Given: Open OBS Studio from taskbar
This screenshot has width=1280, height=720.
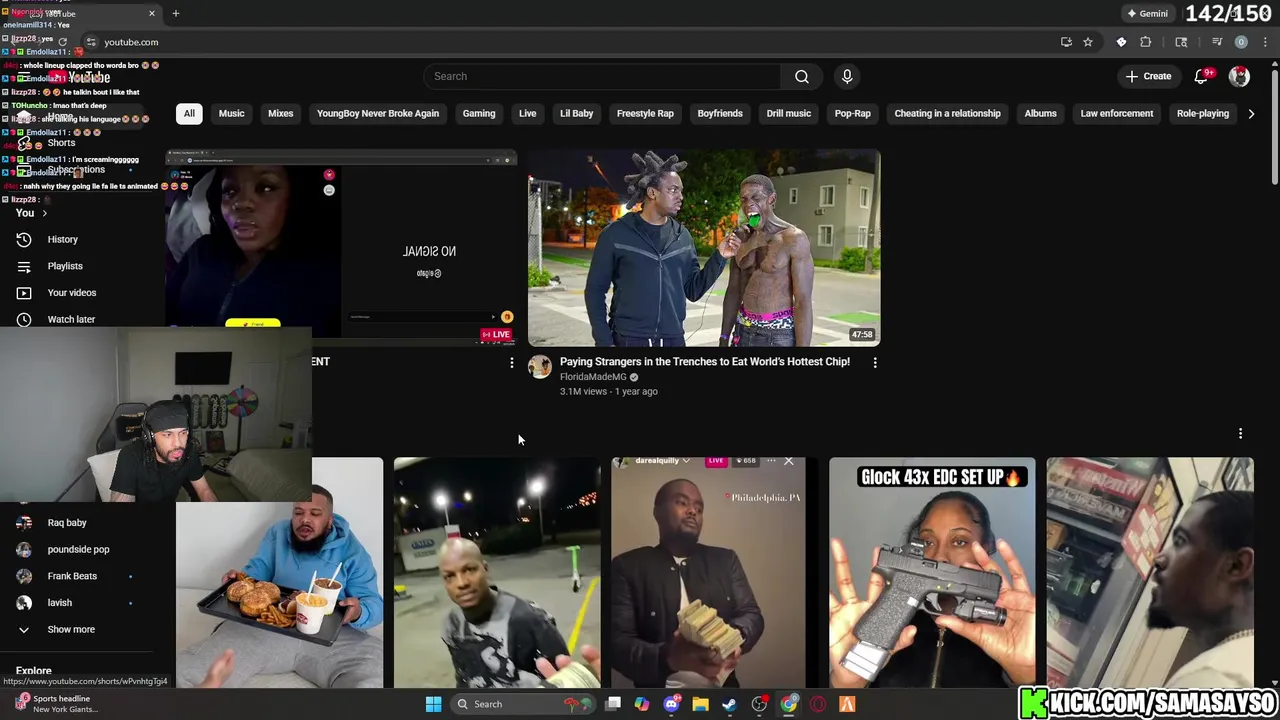Looking at the screenshot, I should 760,704.
